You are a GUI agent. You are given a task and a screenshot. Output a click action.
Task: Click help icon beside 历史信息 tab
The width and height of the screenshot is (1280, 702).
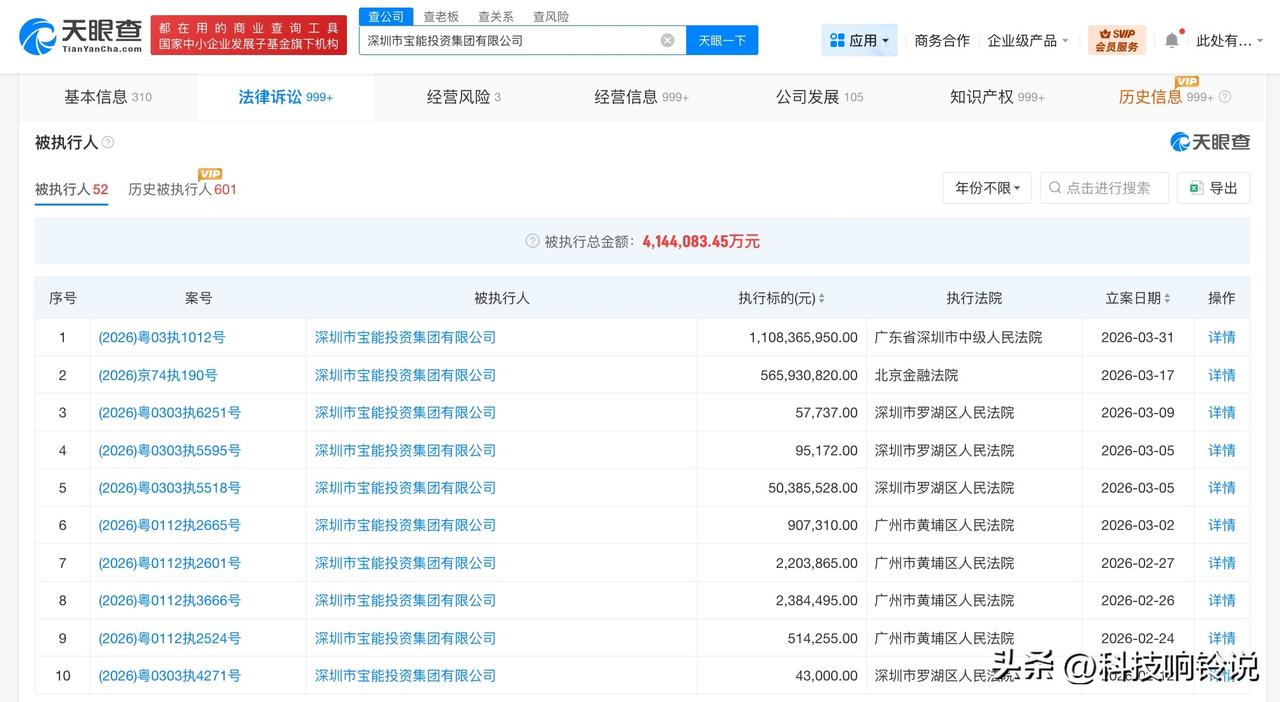[x=1225, y=97]
